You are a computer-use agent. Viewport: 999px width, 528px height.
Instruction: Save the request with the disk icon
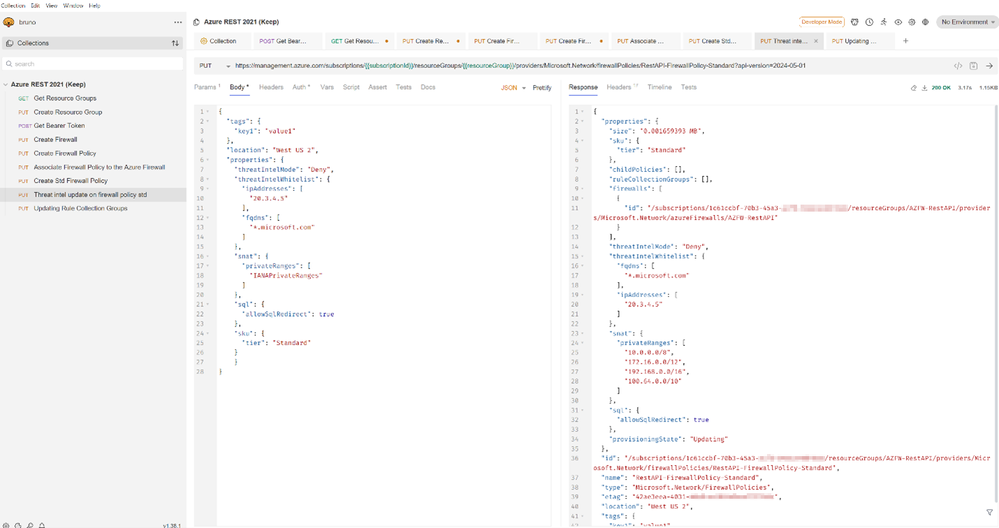point(974,66)
